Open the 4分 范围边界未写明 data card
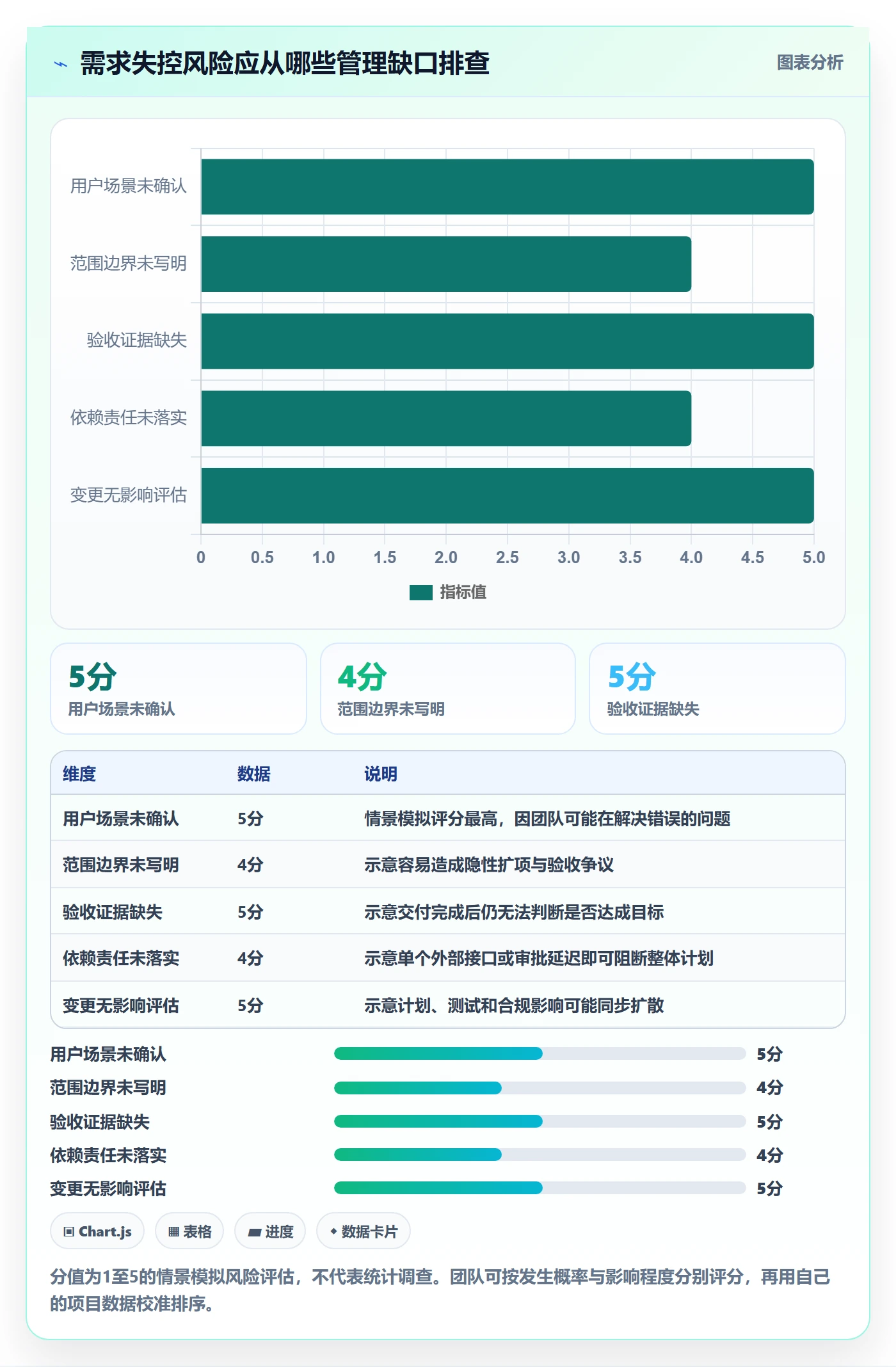The width and height of the screenshot is (896, 1367). coord(448,689)
